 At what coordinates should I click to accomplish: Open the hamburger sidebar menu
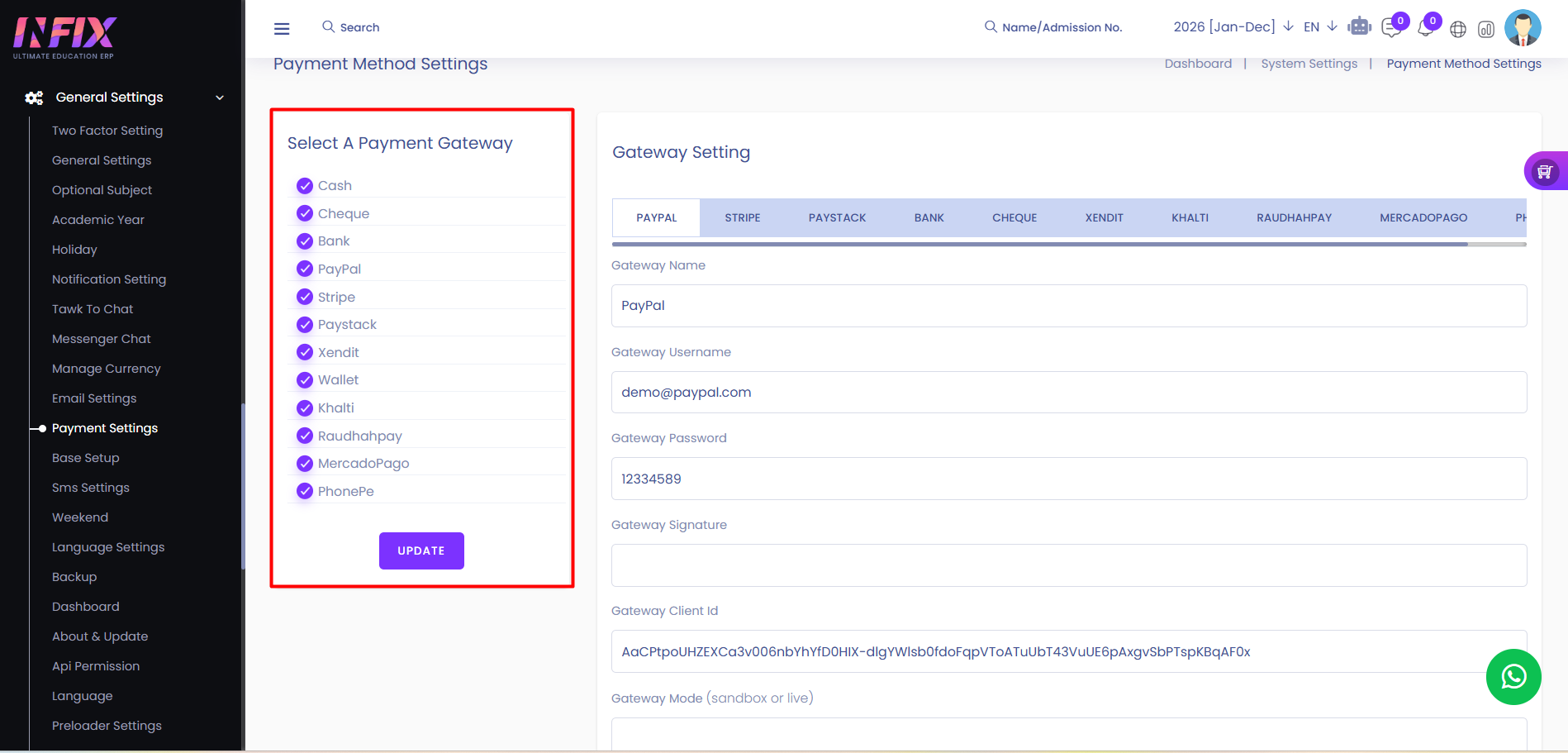click(282, 29)
